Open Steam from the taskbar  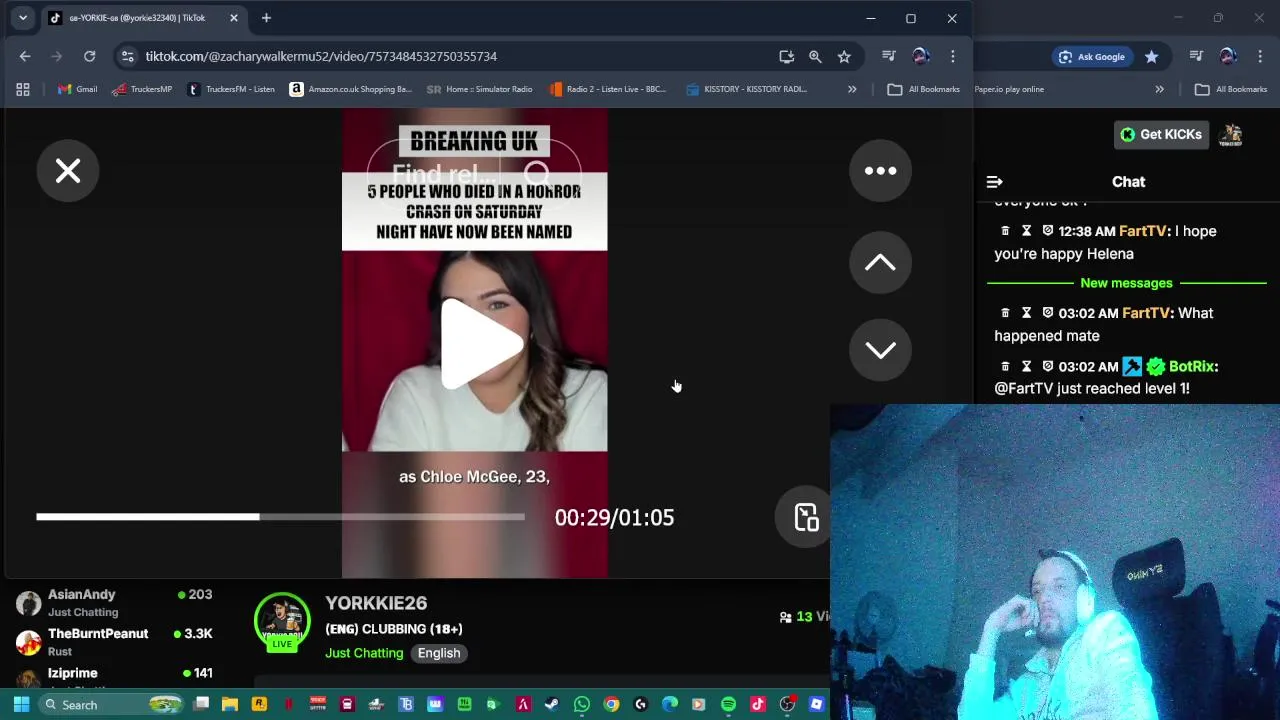551,704
